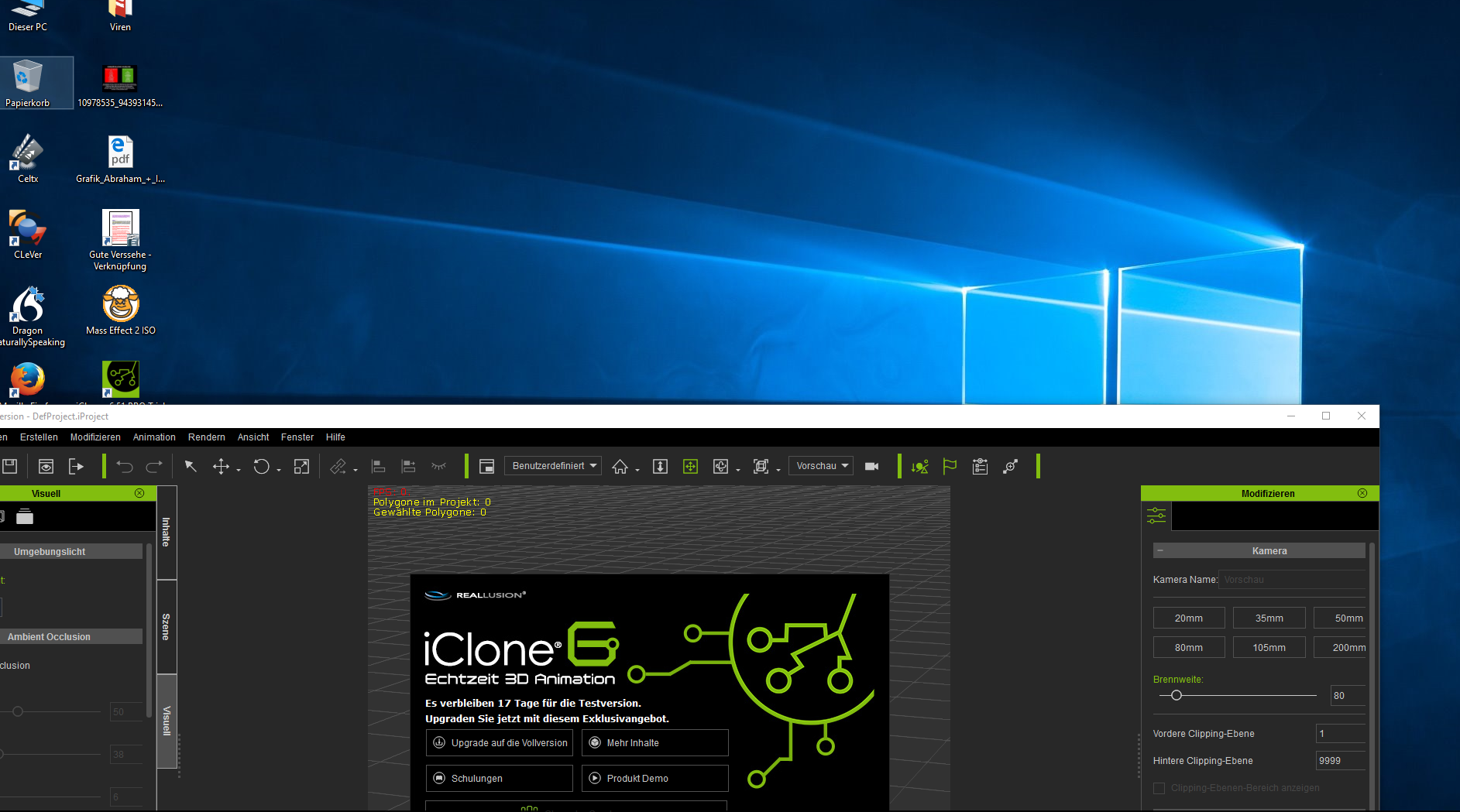Activate the Rotate object tool
Viewport: 1460px width, 812px height.
point(261,466)
